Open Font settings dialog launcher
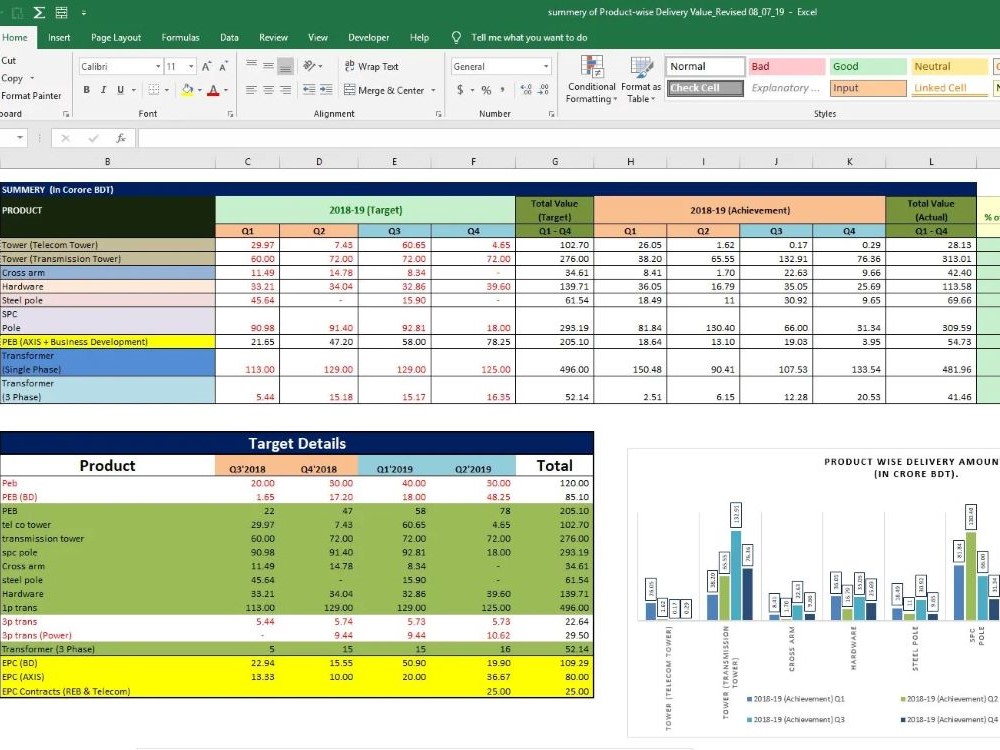 coord(230,114)
